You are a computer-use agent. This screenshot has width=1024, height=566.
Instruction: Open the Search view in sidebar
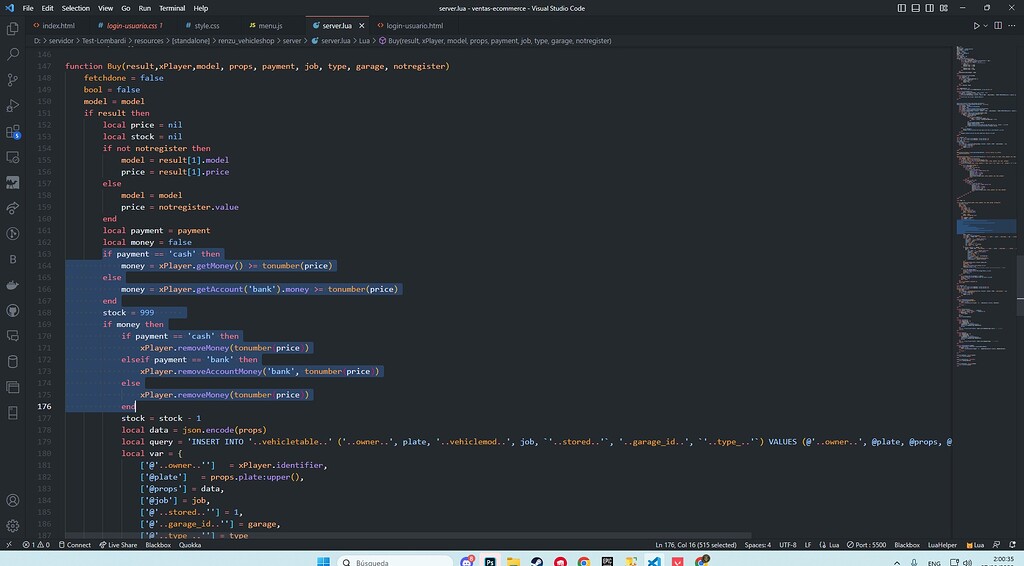click(13, 54)
